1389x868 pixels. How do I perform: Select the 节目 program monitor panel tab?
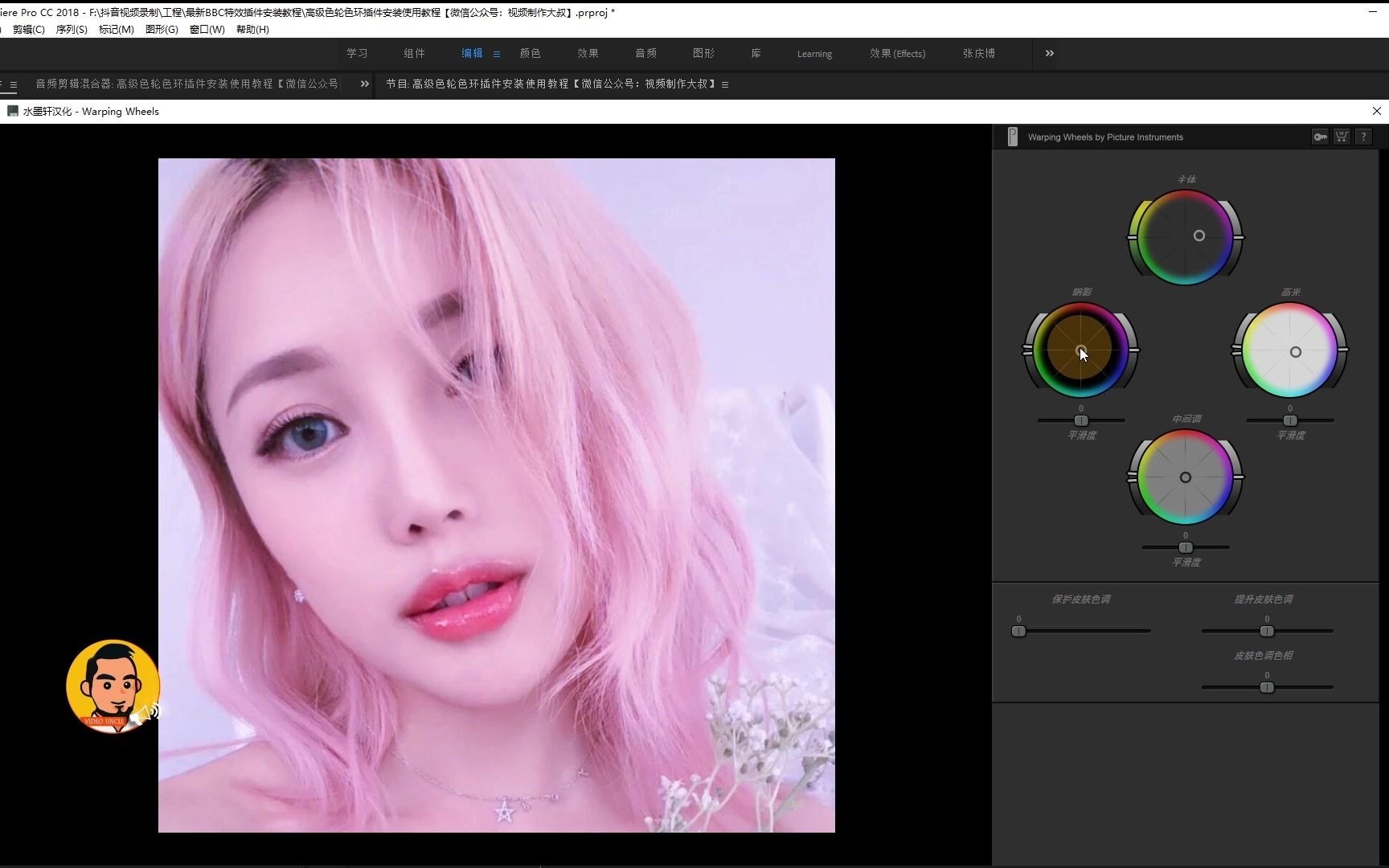tap(551, 84)
